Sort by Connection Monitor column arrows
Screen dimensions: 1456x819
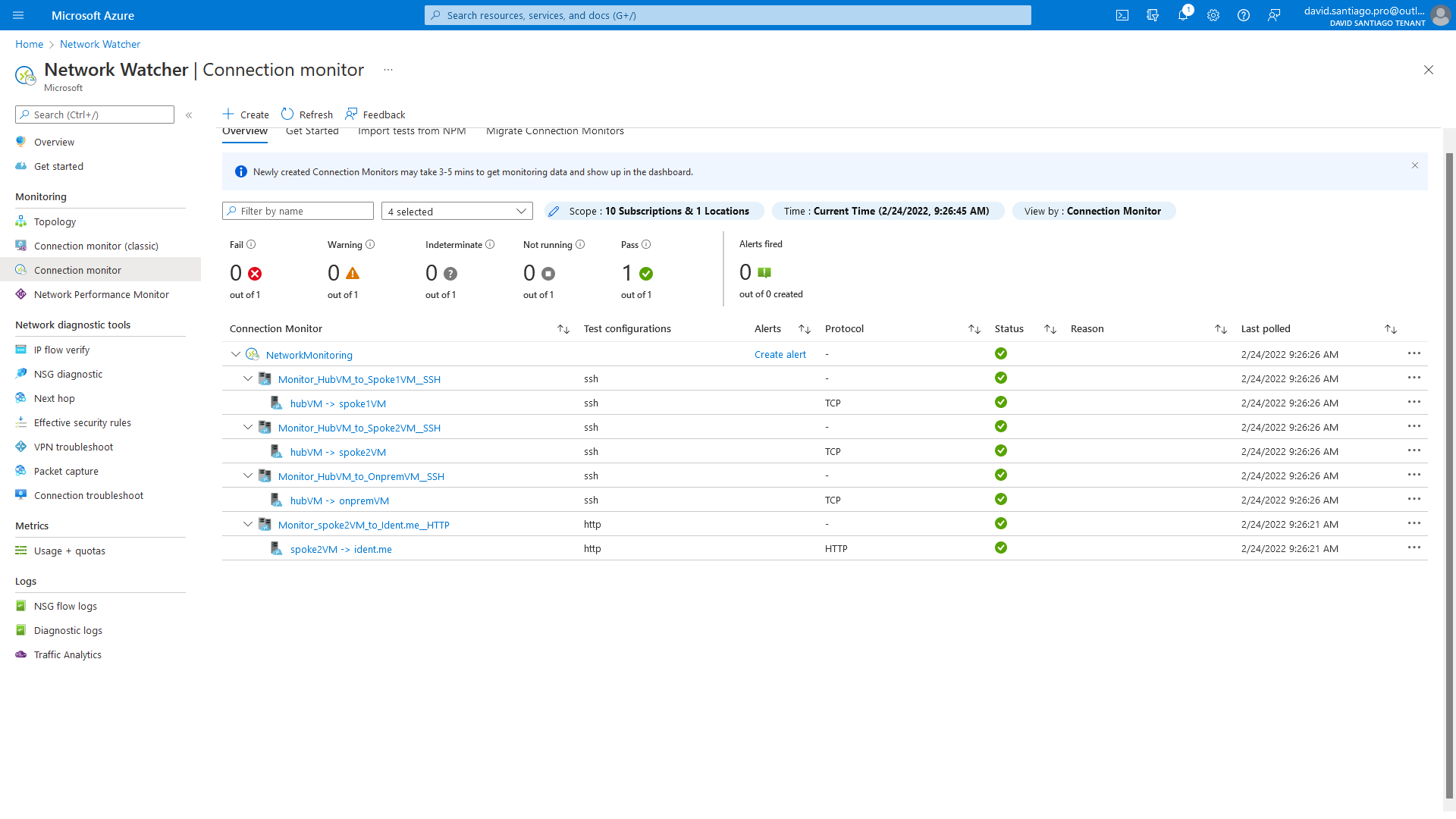pyautogui.click(x=563, y=329)
